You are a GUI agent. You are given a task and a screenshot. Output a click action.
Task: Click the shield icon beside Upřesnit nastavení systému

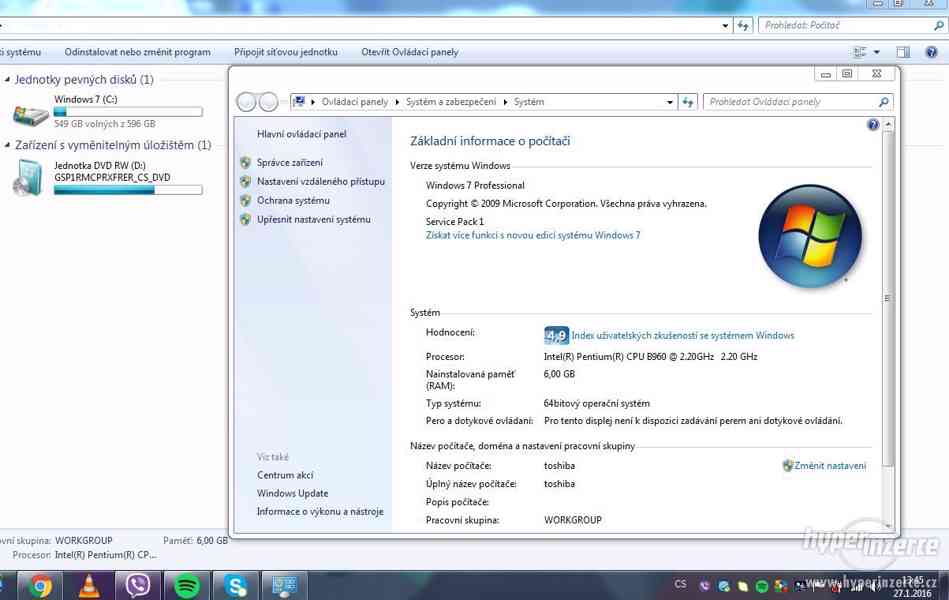[x=245, y=219]
